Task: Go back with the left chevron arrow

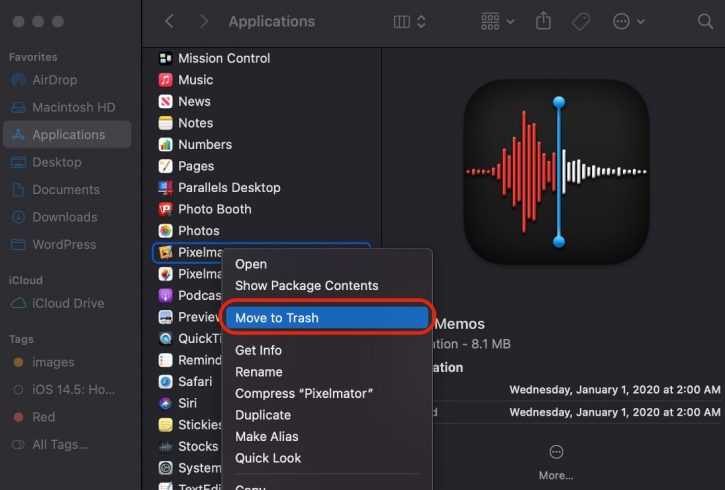Action: coord(170,21)
